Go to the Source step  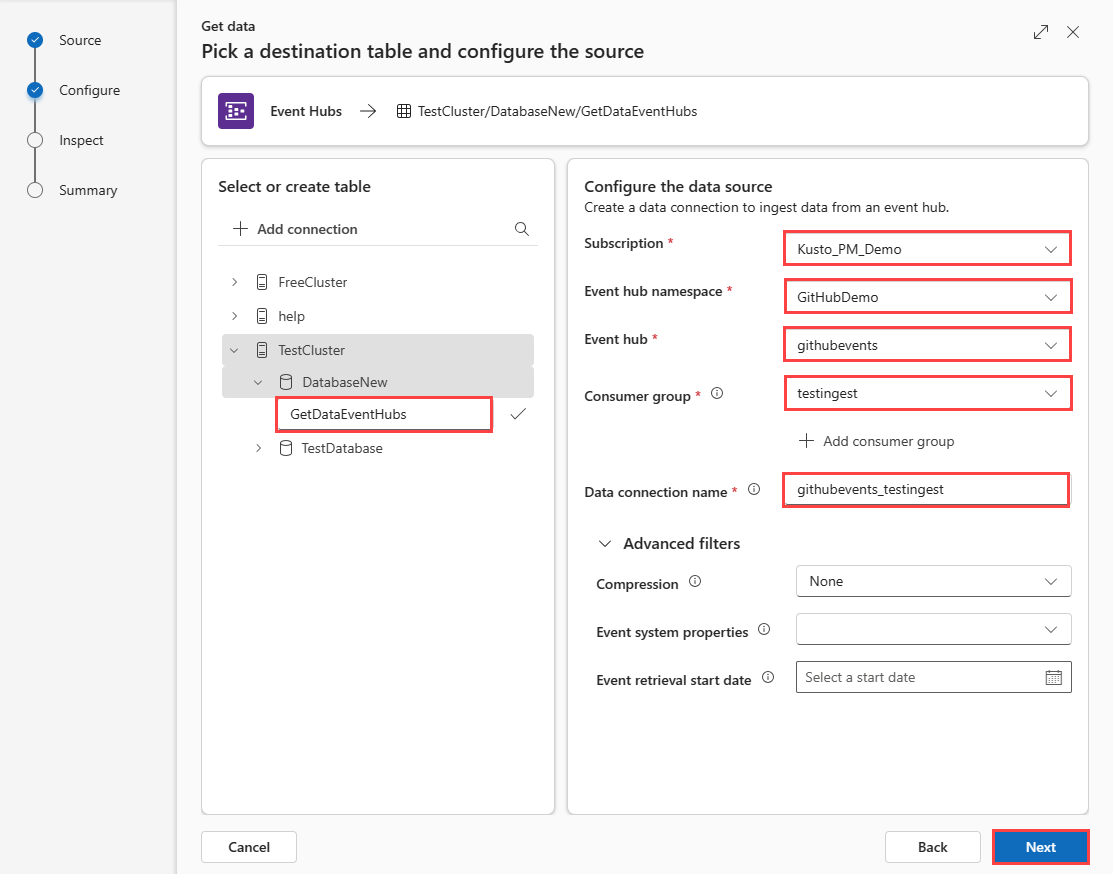pyautogui.click(x=80, y=41)
